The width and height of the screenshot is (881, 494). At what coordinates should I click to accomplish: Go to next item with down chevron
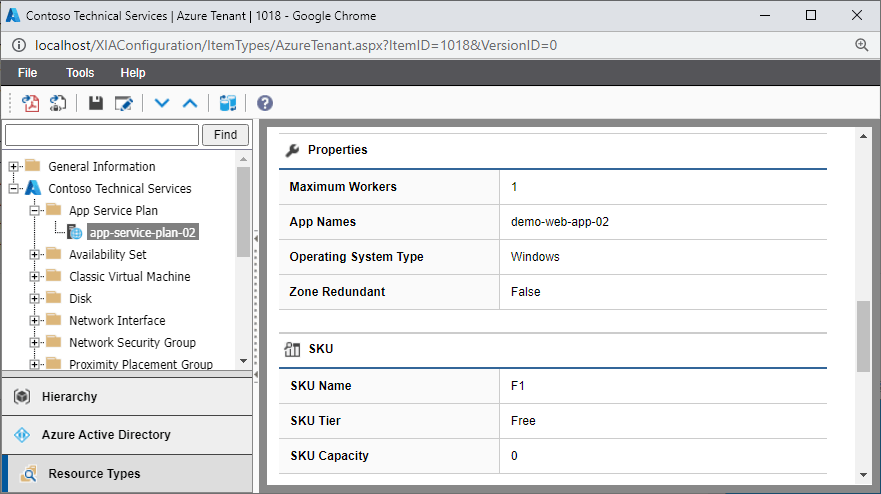click(x=162, y=103)
